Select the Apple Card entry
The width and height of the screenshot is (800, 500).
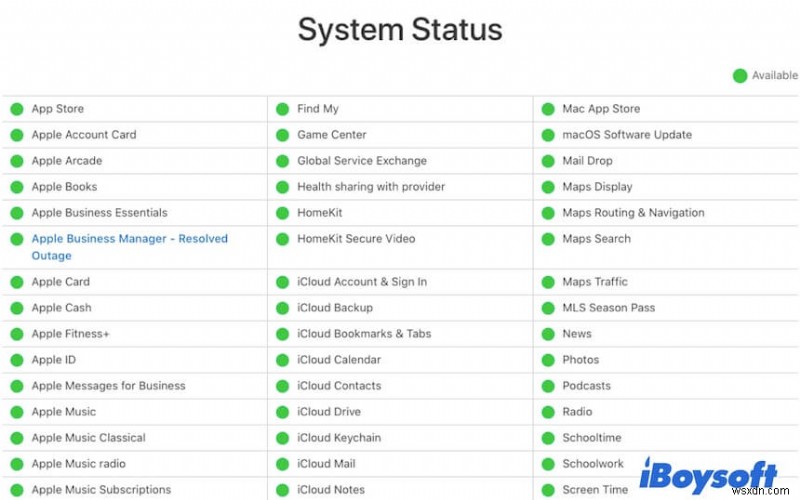click(x=61, y=282)
